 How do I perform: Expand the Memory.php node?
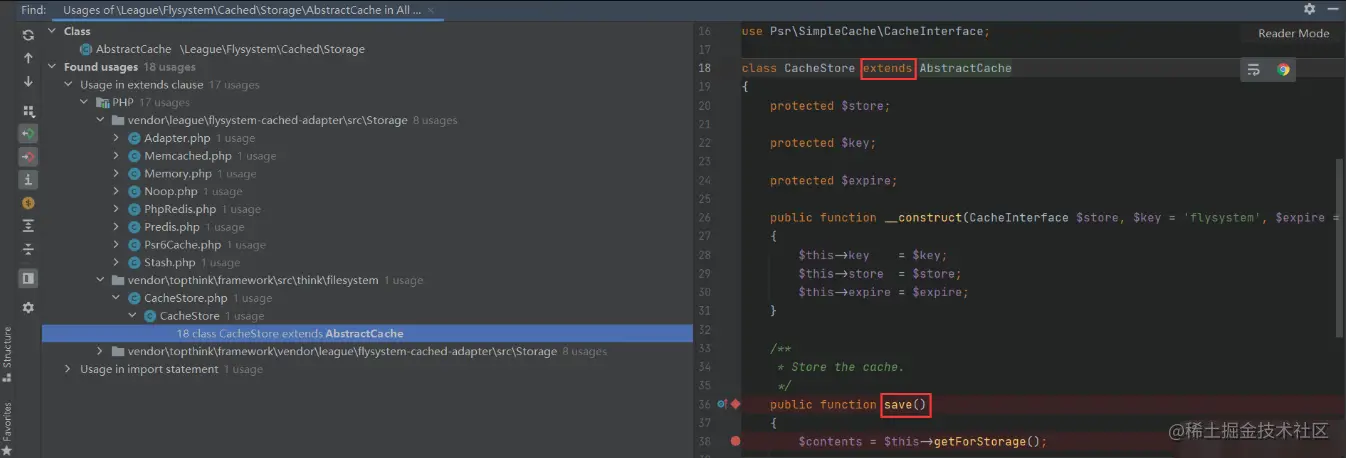coord(117,174)
